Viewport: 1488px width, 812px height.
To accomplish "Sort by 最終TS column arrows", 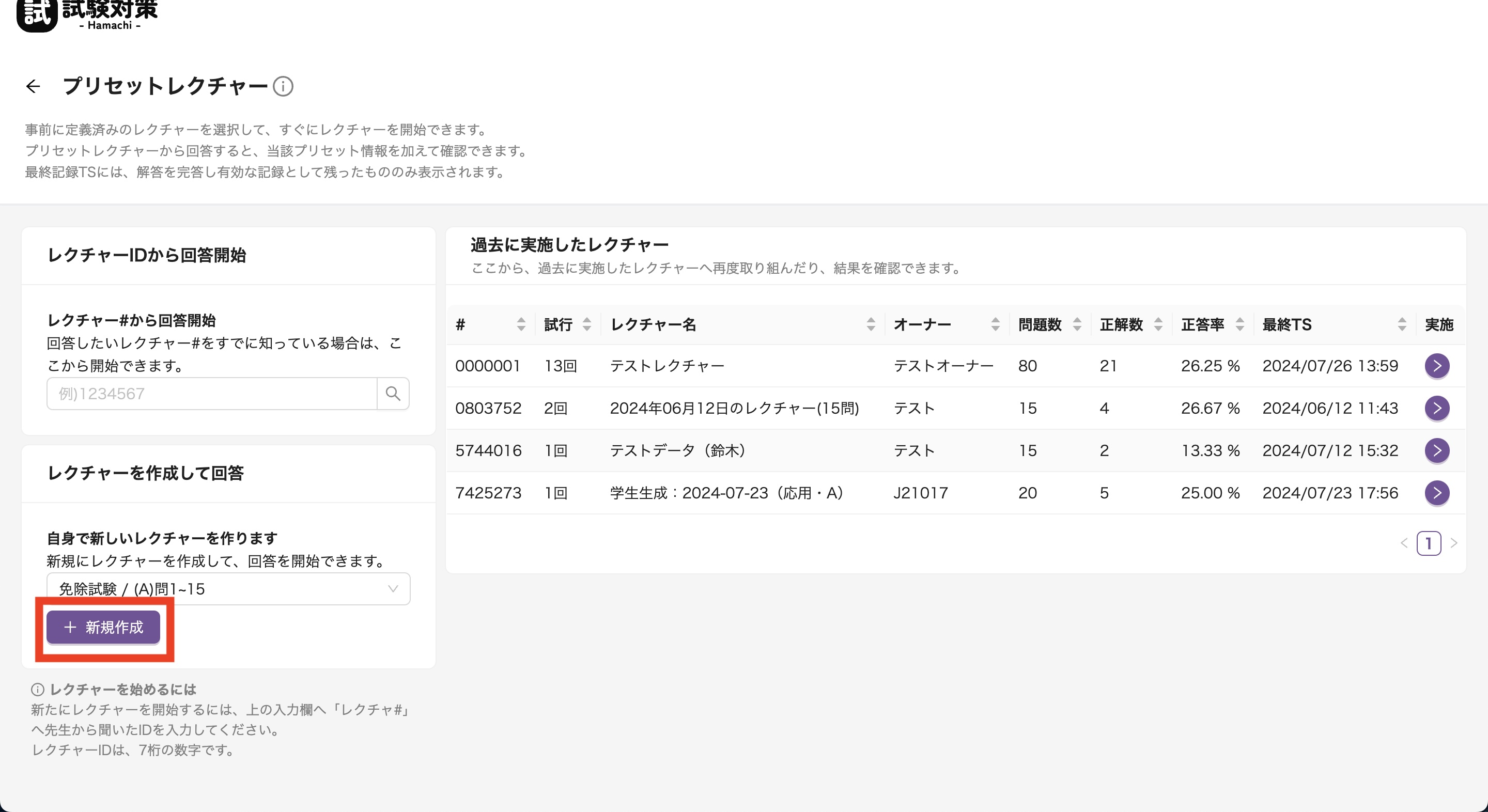I will click(x=1402, y=324).
